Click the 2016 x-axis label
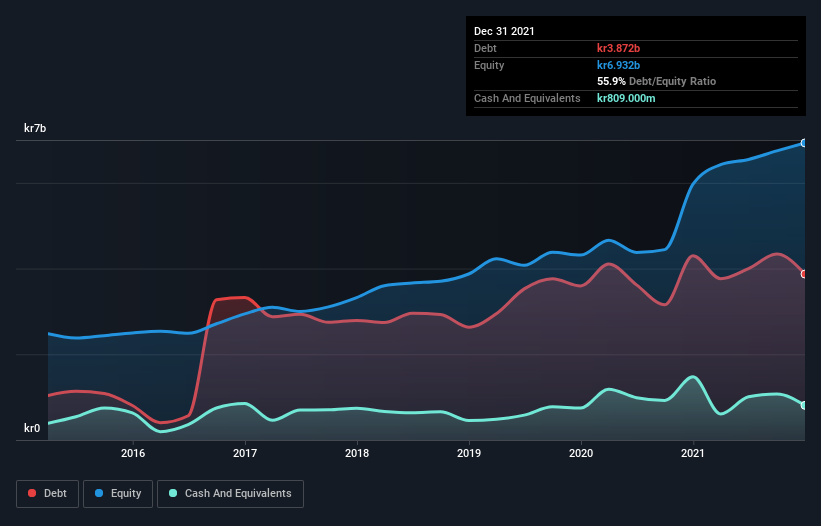Screen dimensions: 821x526 tap(133, 453)
